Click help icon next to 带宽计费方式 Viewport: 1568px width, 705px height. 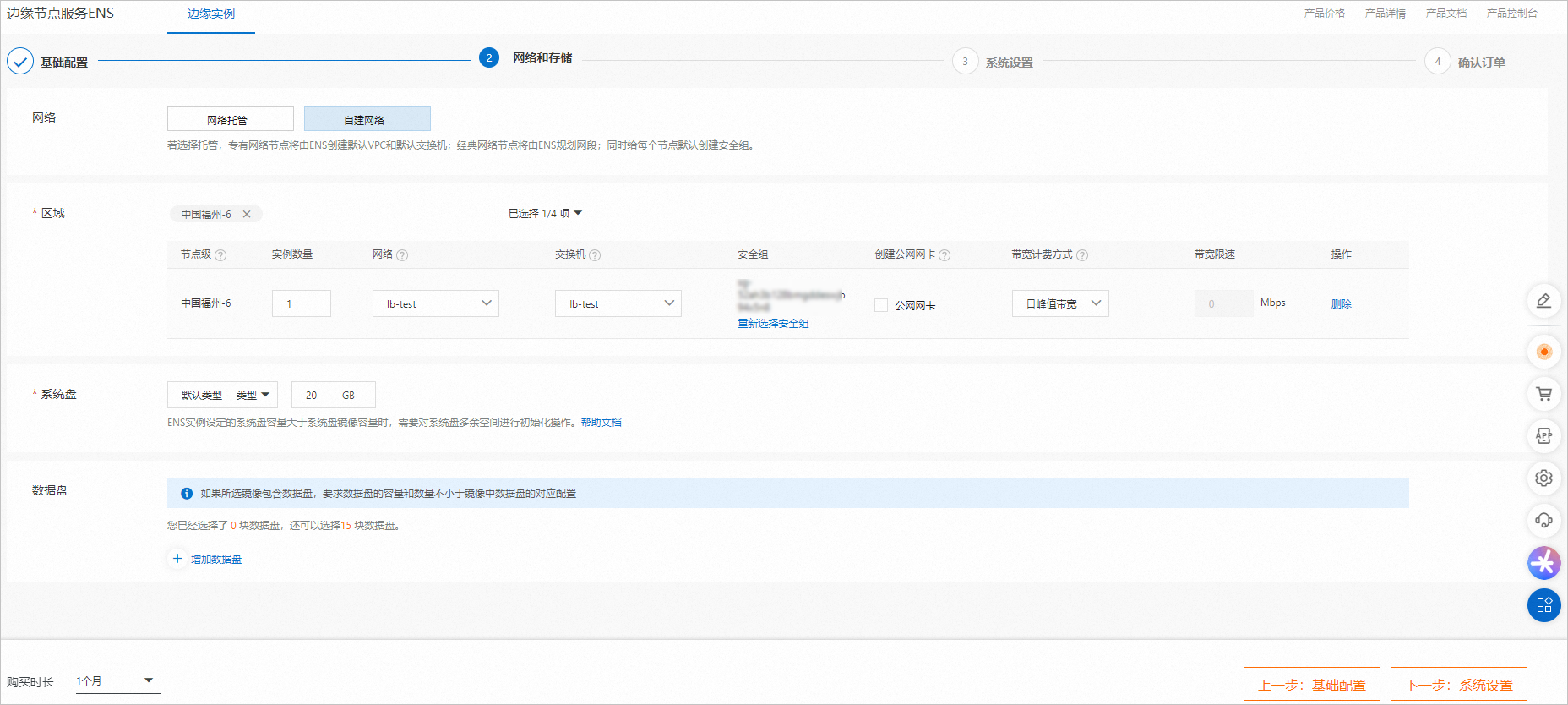(x=1082, y=255)
